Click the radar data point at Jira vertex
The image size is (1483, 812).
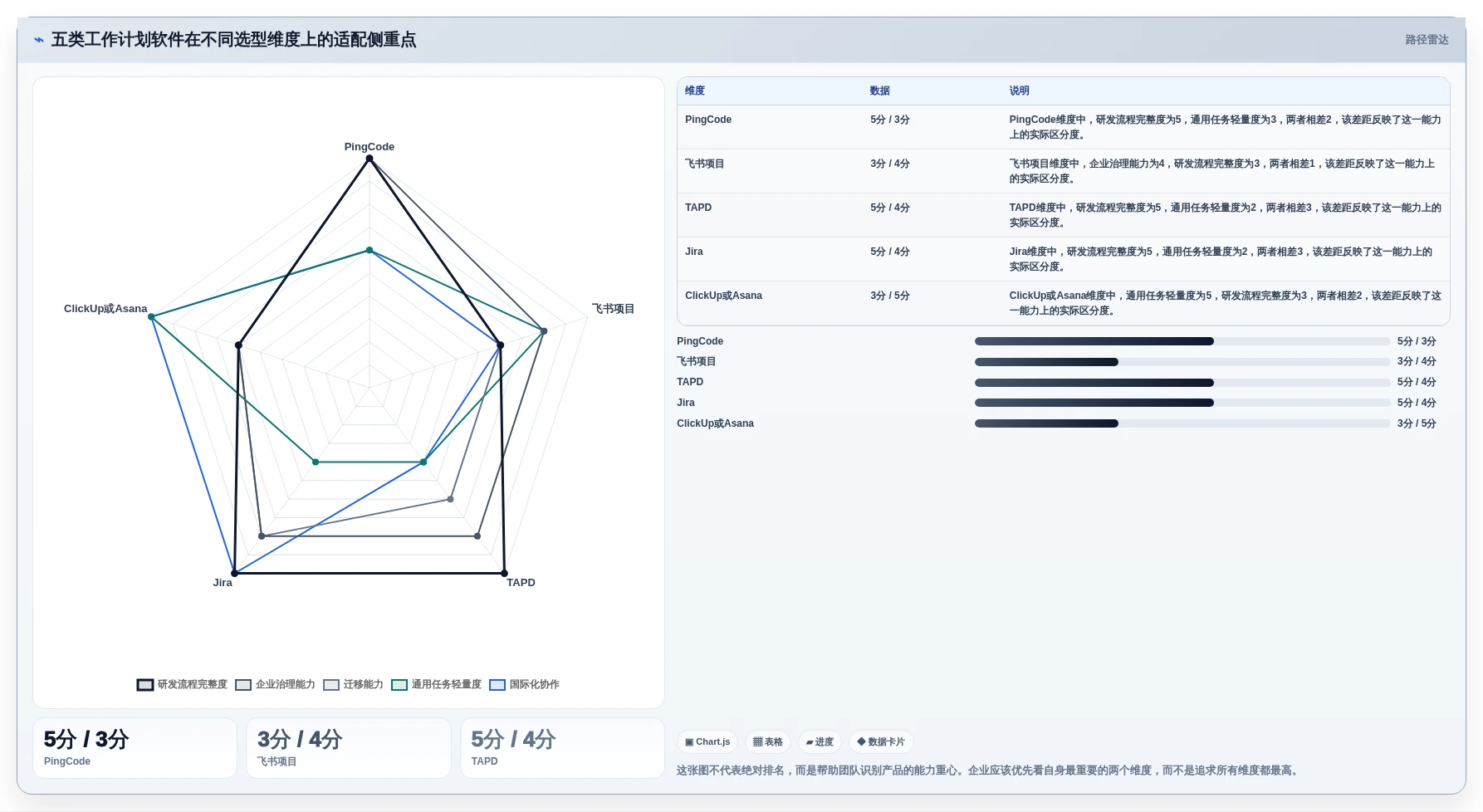pos(235,573)
